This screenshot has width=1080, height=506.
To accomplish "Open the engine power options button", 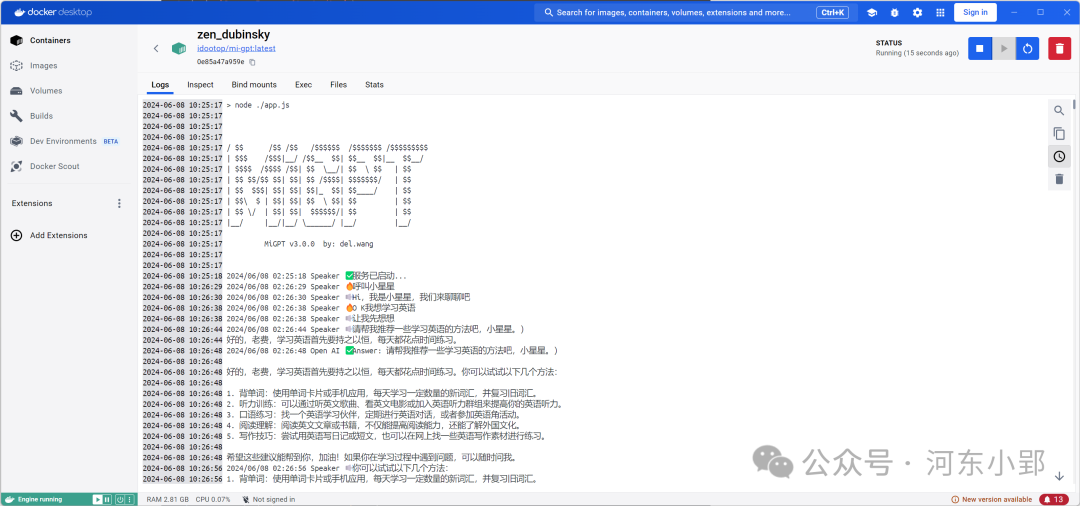I will [120, 499].
